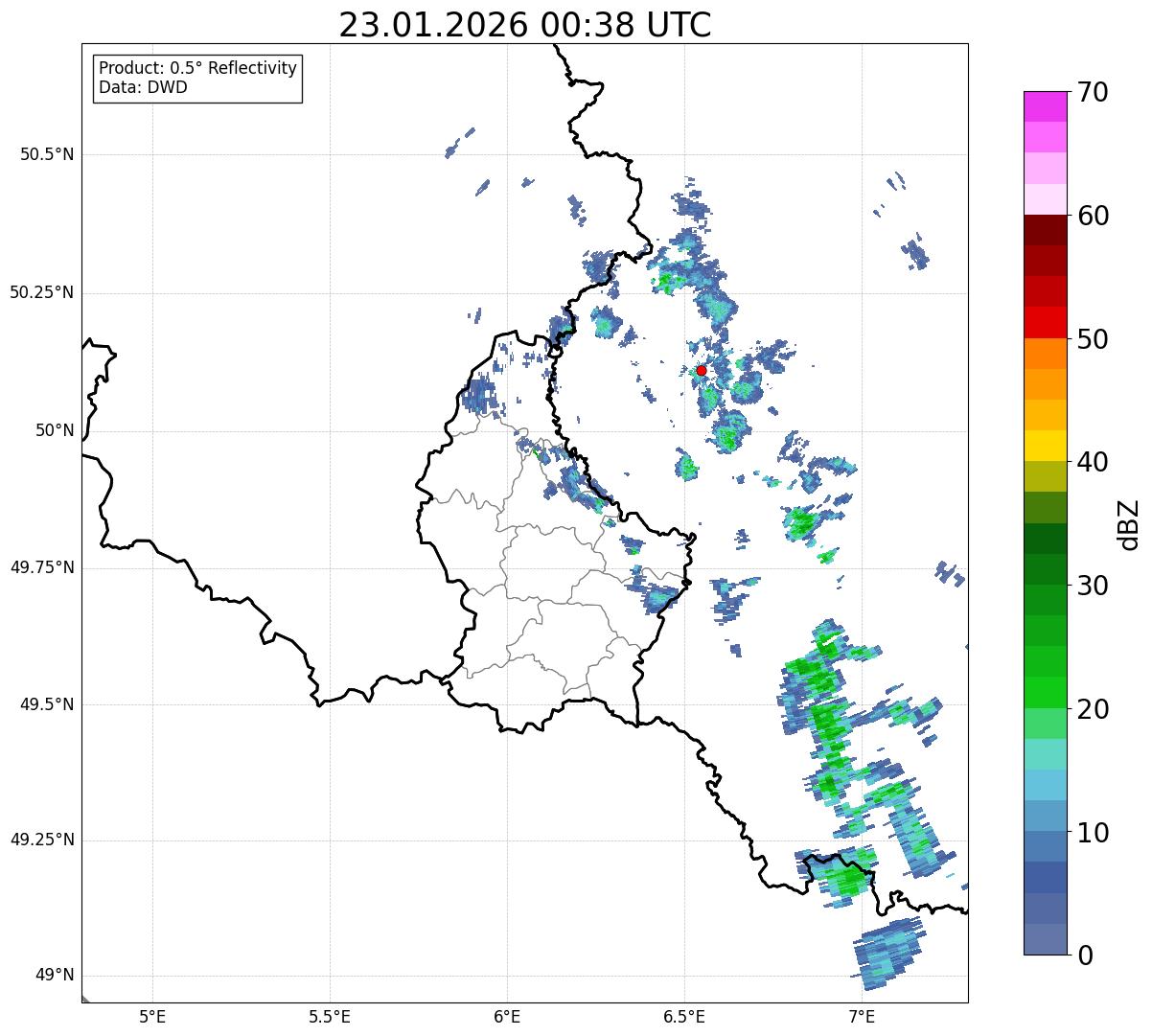Click the 5.5°E longitude label
The height and width of the screenshot is (1036, 1152).
[330, 1016]
